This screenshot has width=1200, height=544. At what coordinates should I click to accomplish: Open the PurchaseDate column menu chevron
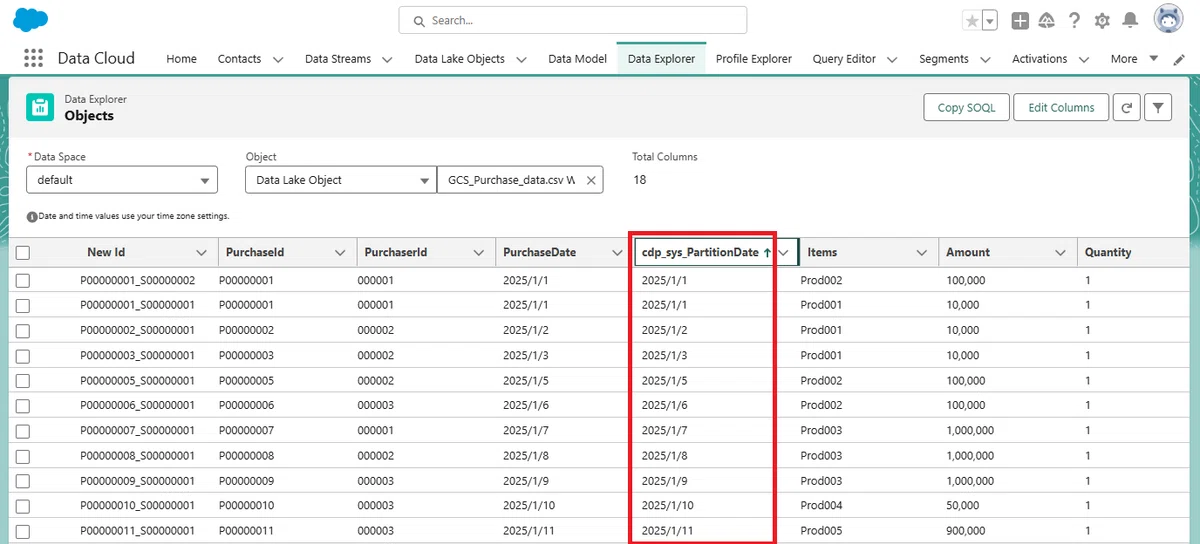click(617, 253)
